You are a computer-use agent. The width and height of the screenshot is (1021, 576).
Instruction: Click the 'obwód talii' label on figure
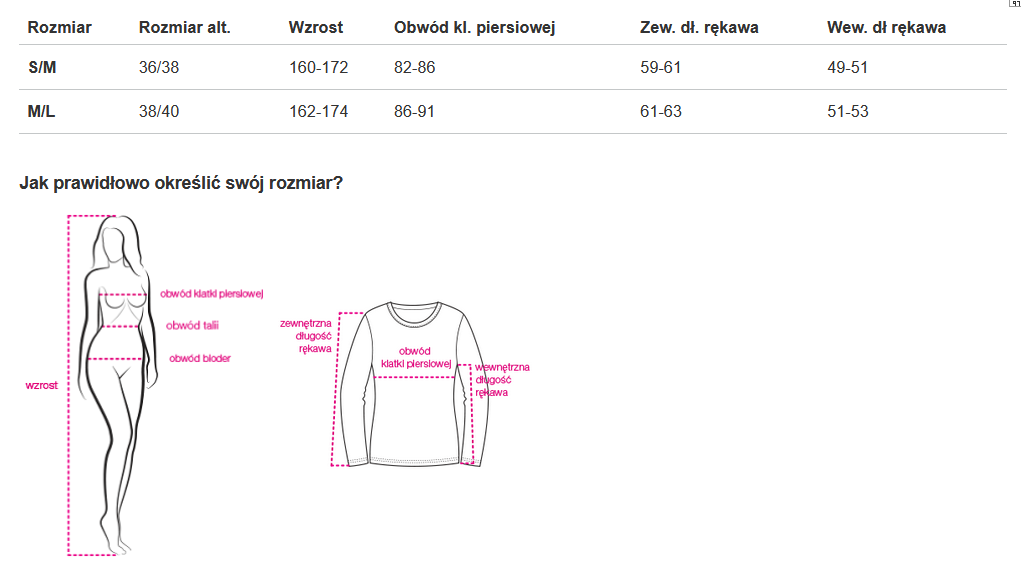[x=192, y=325]
